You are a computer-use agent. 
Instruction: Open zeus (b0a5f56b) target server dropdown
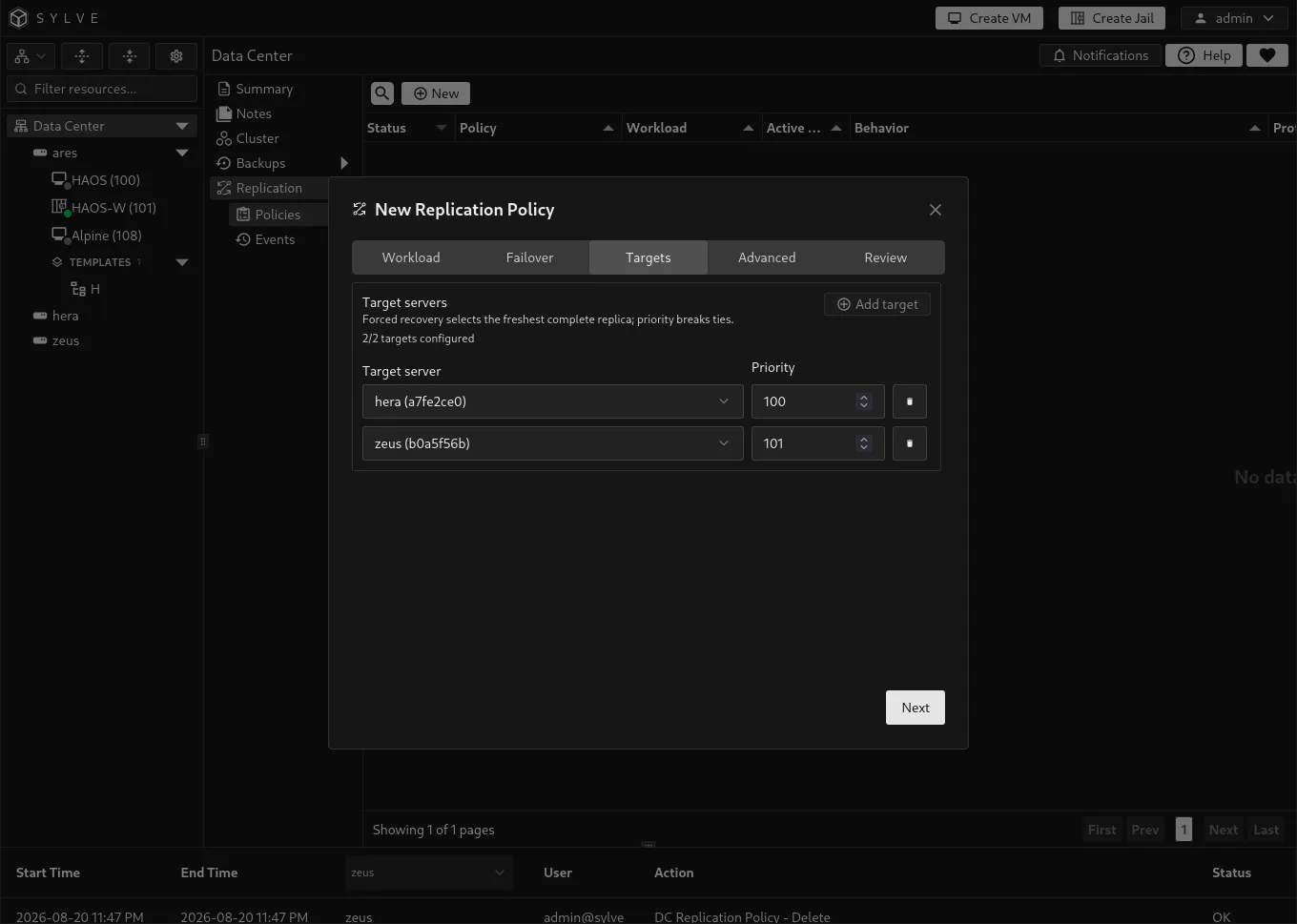[553, 443]
